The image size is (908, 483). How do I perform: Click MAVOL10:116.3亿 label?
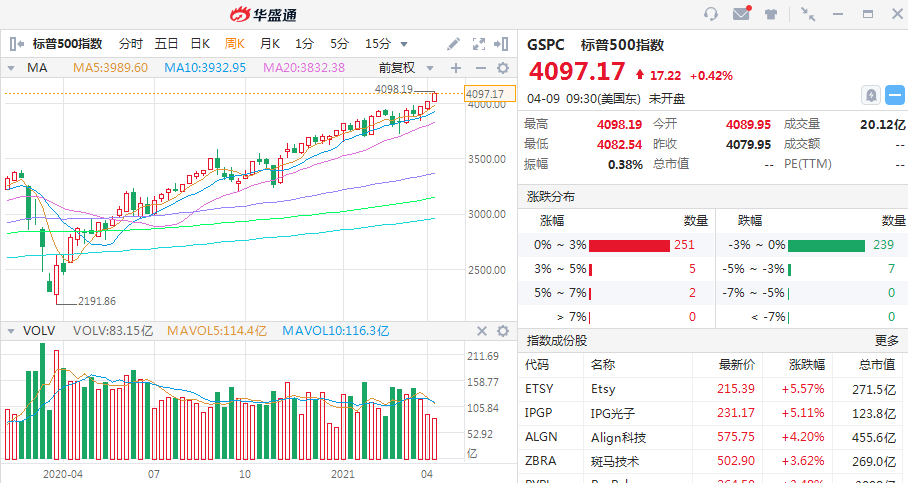click(336, 331)
